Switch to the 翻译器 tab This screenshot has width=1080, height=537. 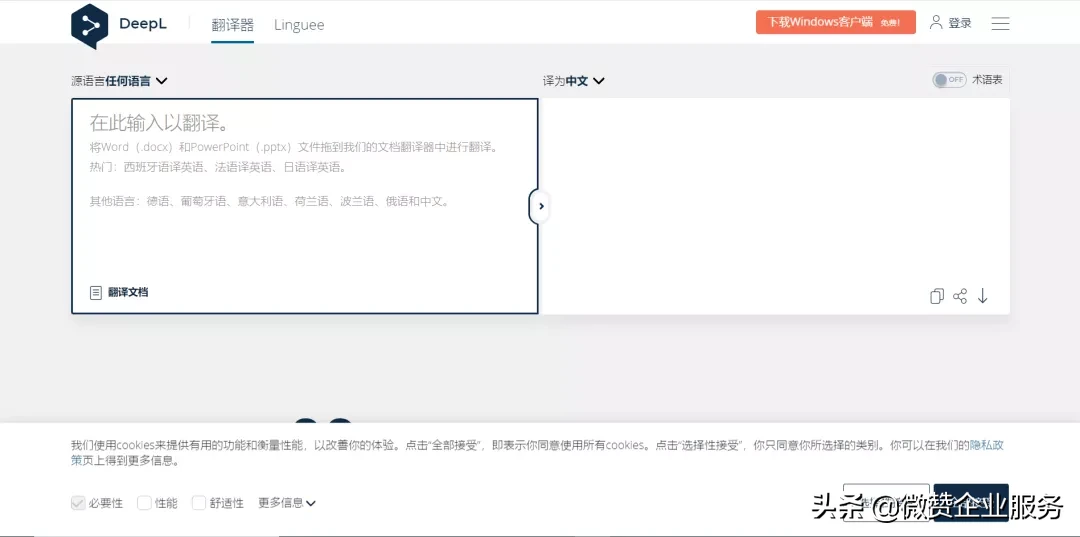232,25
